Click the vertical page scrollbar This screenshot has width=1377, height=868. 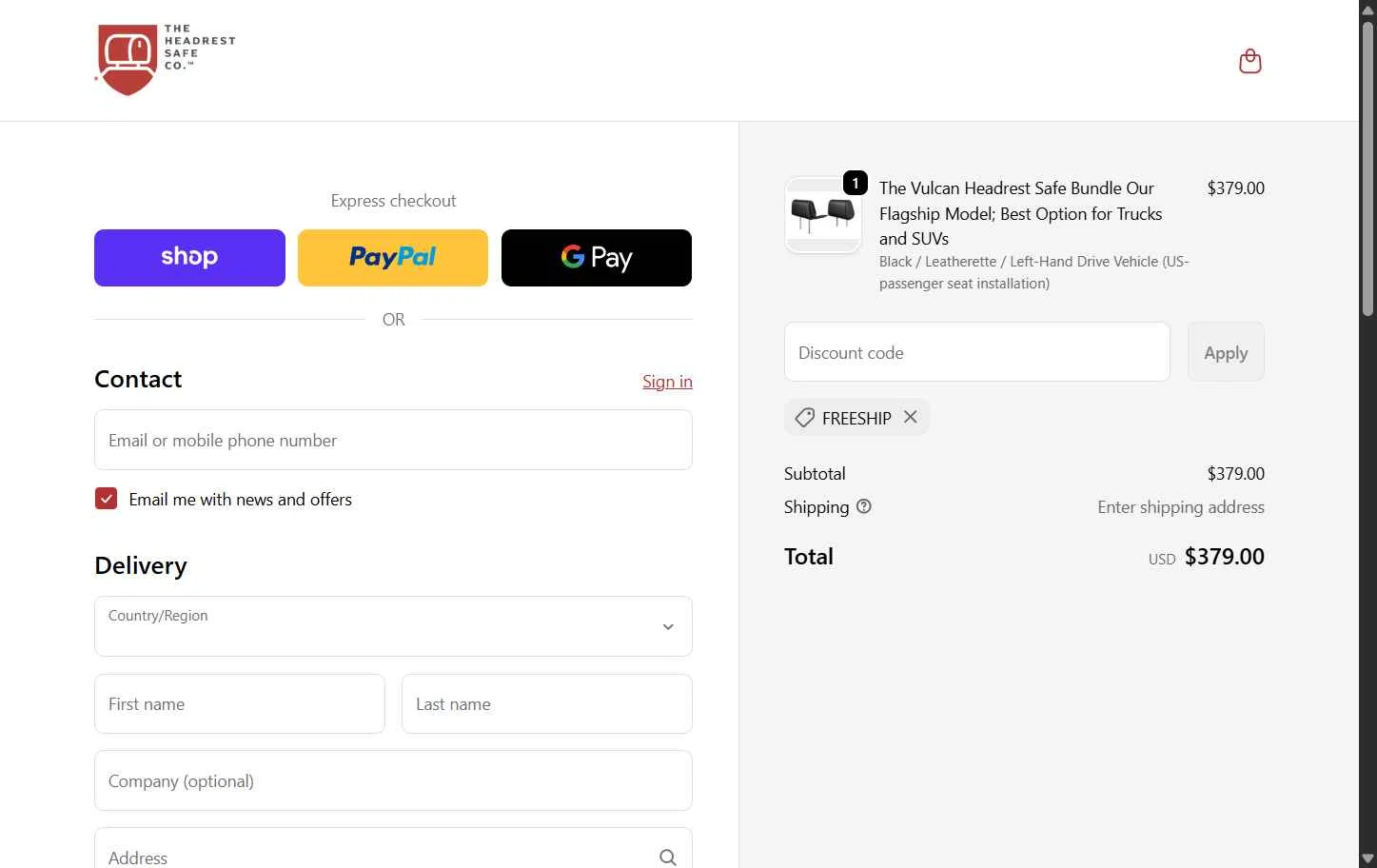pyautogui.click(x=1367, y=168)
